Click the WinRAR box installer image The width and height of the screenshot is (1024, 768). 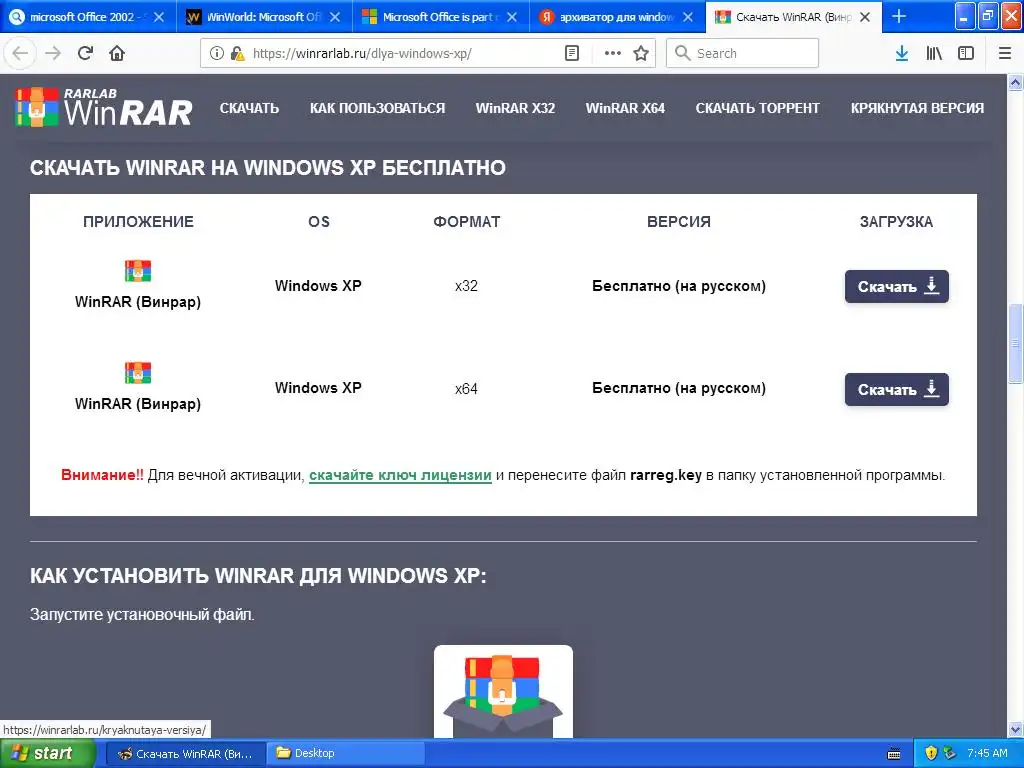click(x=503, y=692)
